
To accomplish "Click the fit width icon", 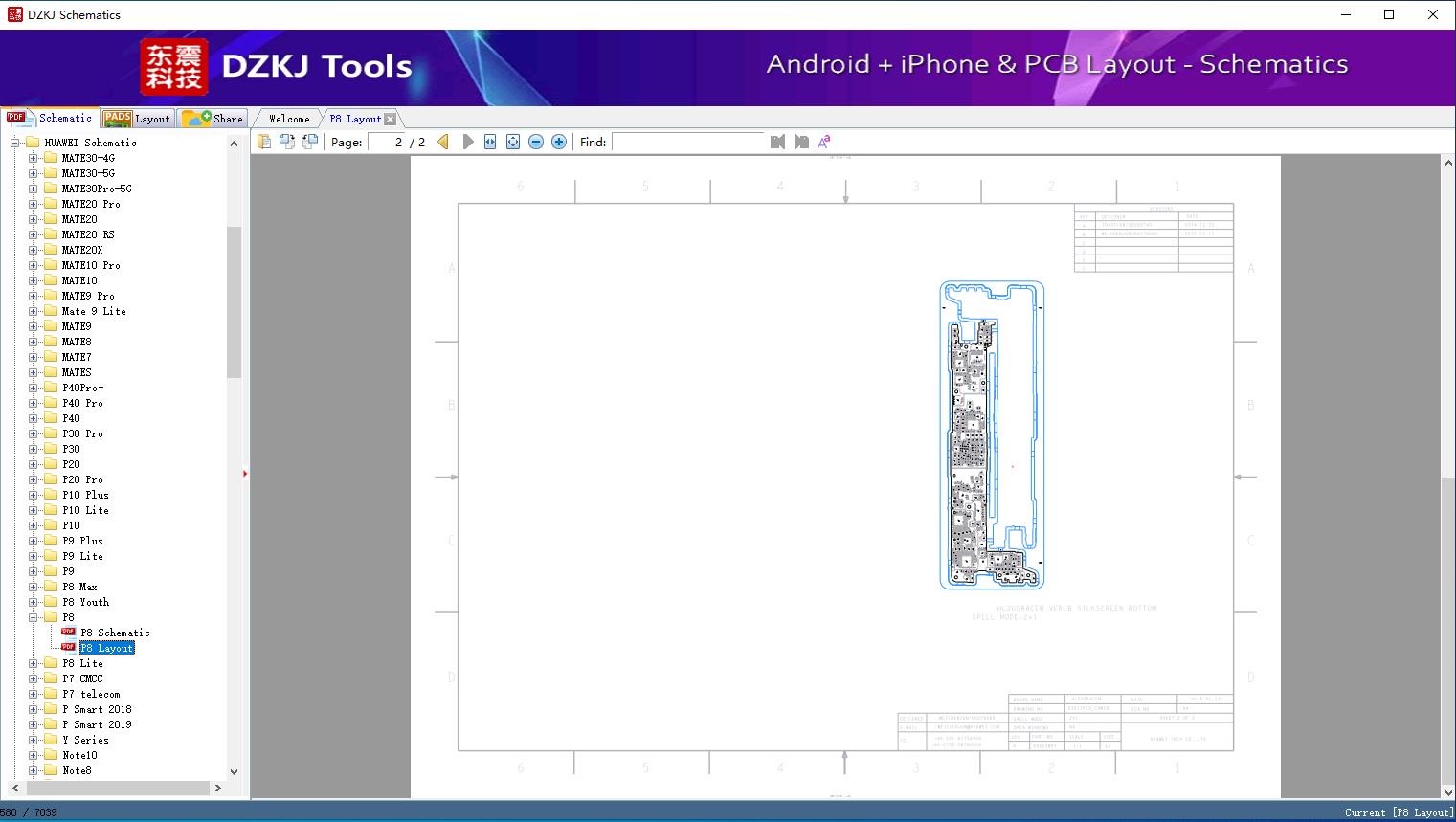I will (x=490, y=142).
